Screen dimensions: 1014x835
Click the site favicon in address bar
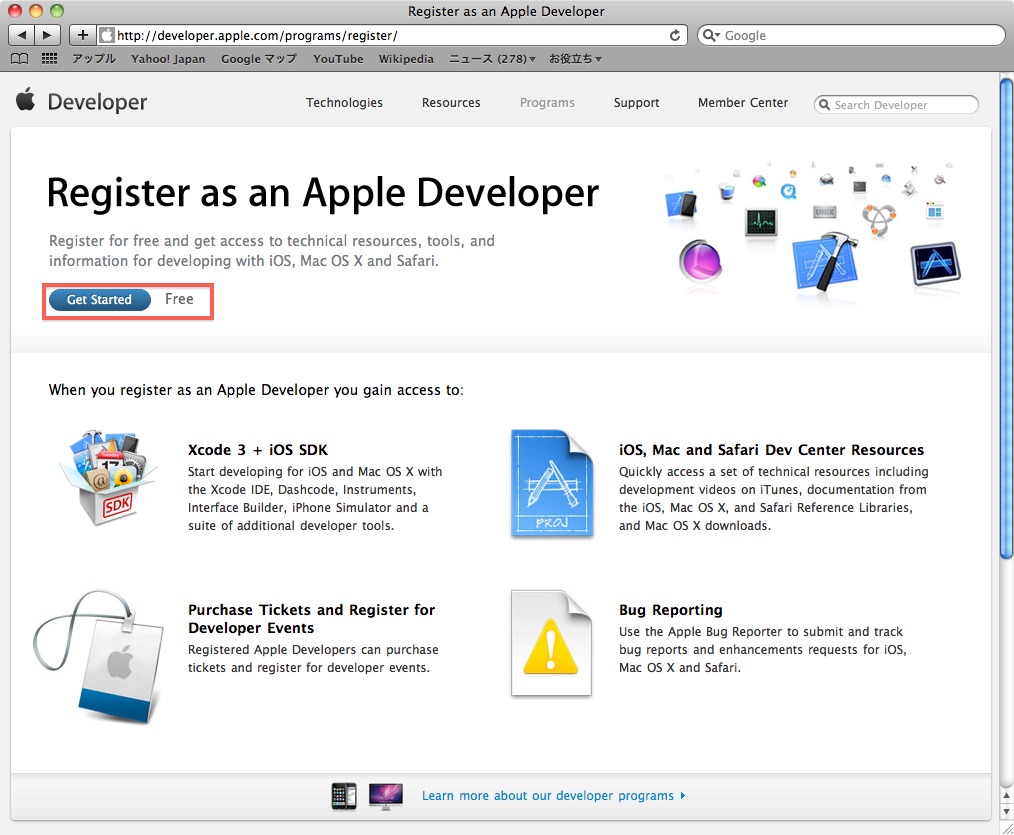[107, 36]
